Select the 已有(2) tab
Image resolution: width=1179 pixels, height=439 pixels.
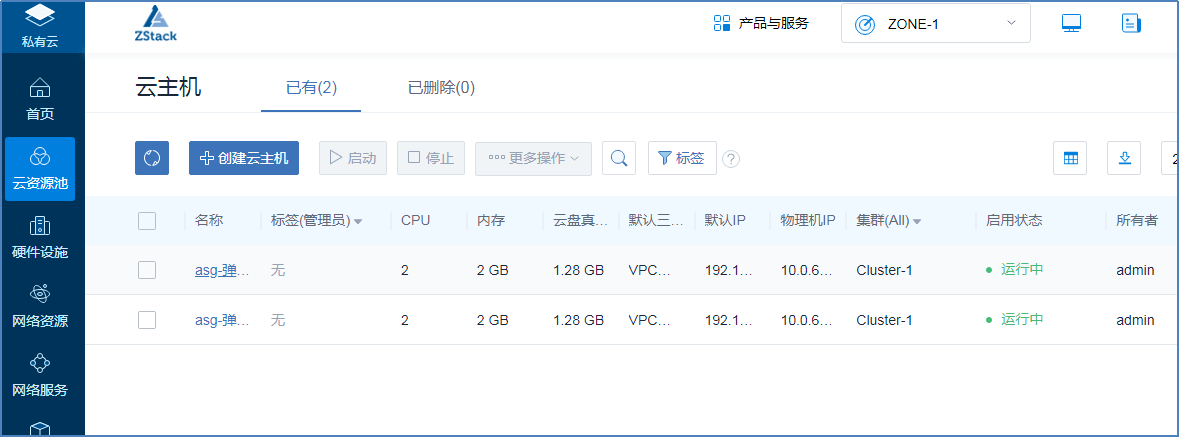pyautogui.click(x=311, y=88)
